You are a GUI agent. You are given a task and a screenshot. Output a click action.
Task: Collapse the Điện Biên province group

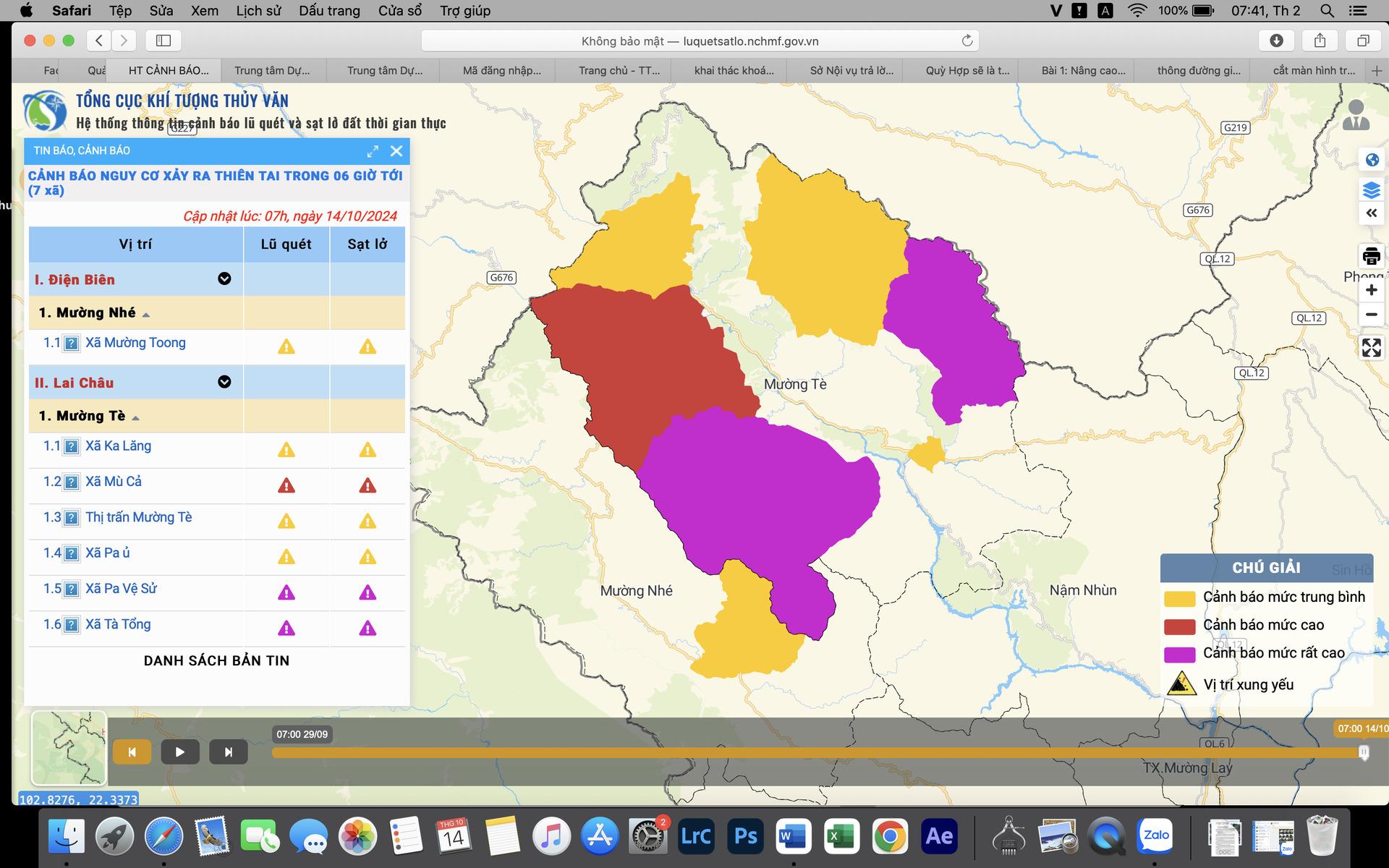pos(224,279)
